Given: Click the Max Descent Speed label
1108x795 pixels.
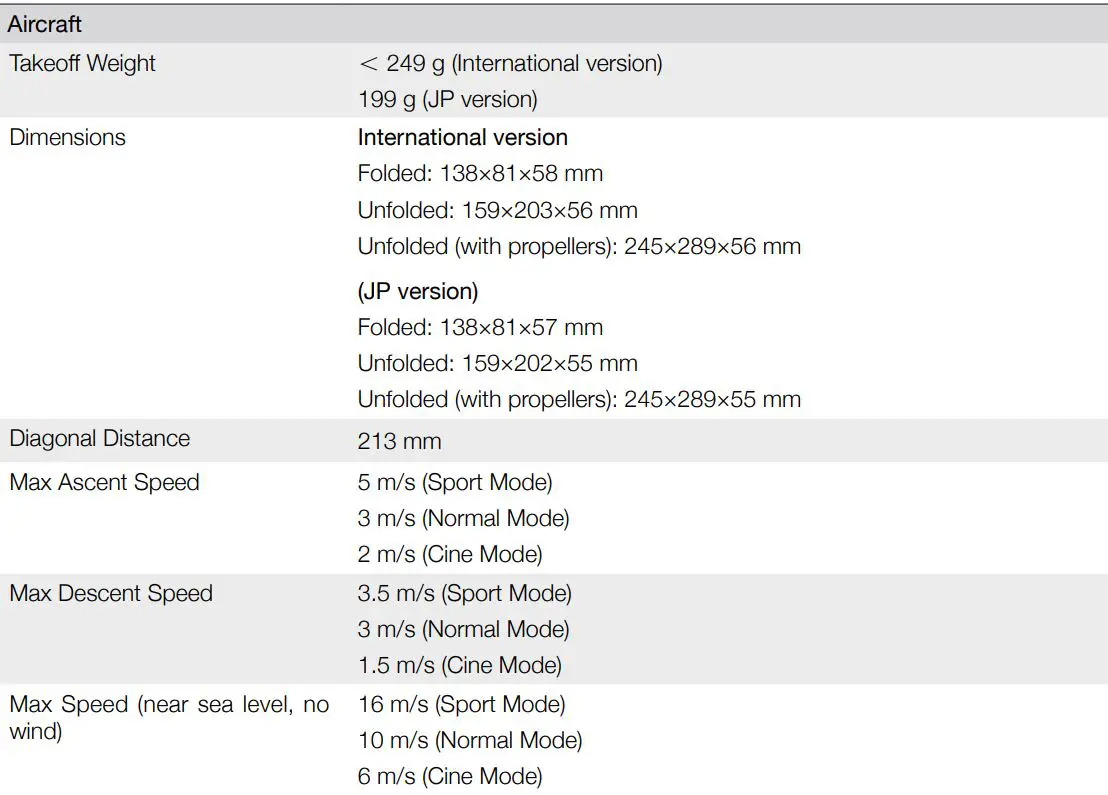Looking at the screenshot, I should [x=110, y=593].
